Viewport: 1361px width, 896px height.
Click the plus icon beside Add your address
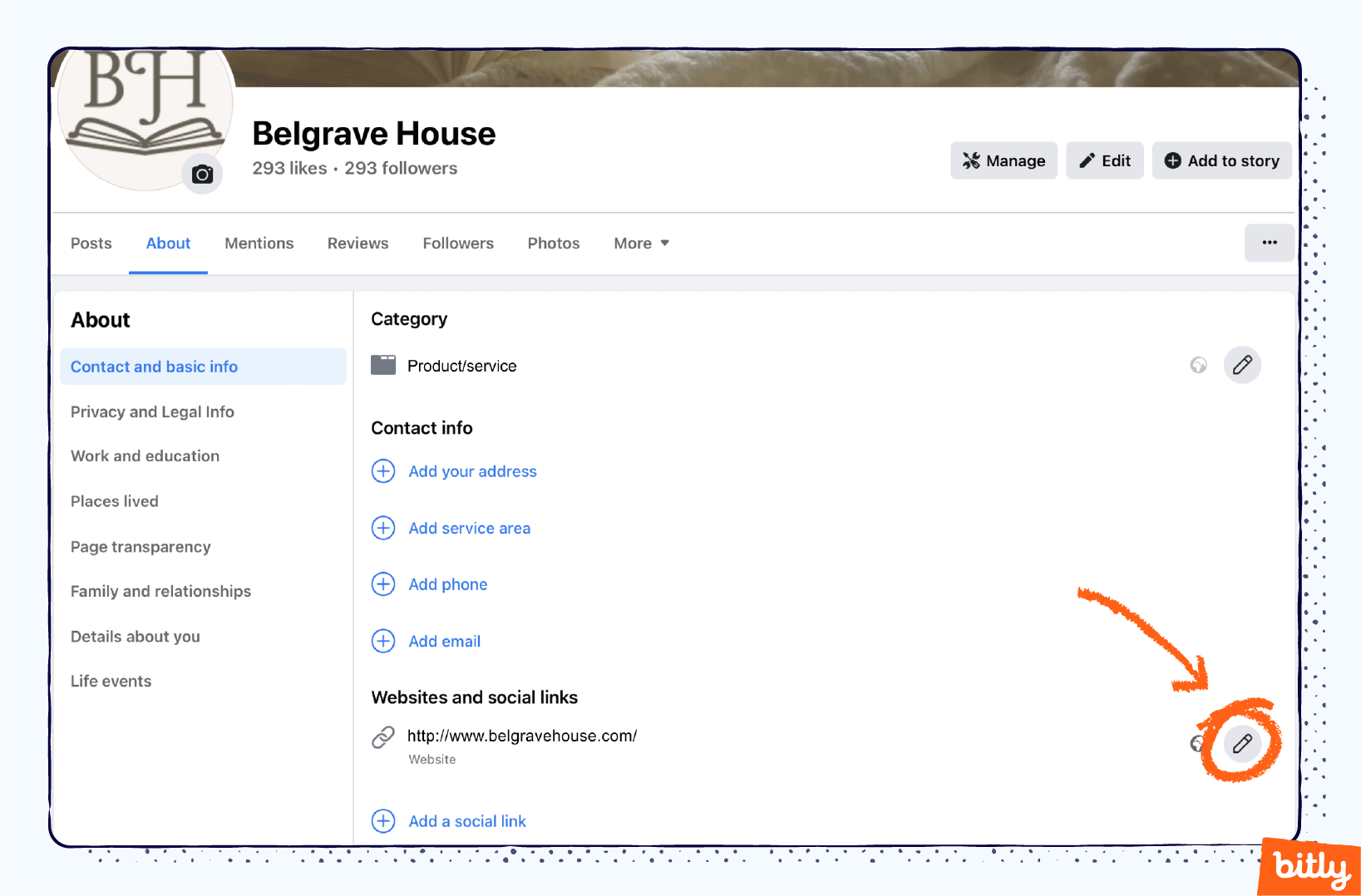[x=383, y=471]
